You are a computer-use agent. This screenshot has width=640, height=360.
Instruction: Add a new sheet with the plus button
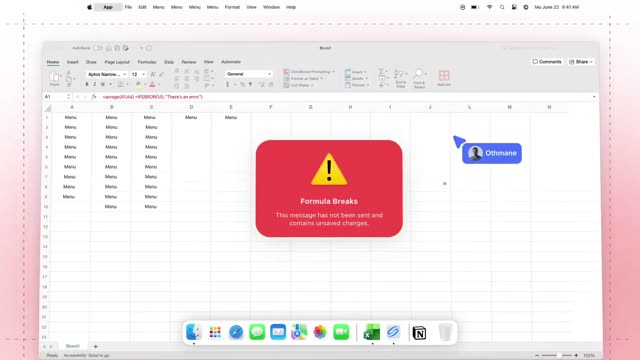[96, 347]
